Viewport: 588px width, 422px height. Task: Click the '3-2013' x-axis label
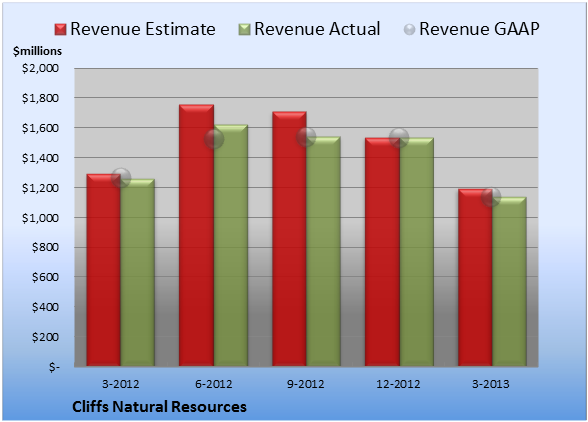491,384
